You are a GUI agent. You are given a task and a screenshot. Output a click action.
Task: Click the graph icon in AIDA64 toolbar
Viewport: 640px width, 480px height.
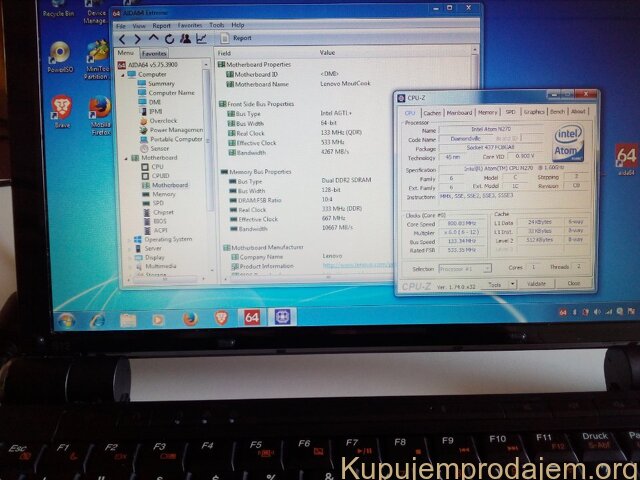201,38
